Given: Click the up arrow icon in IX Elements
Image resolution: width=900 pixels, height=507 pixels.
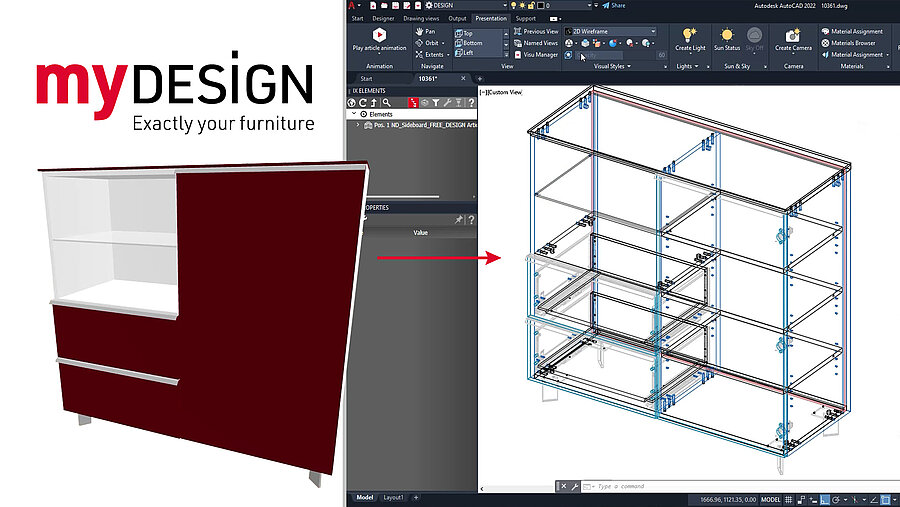Looking at the screenshot, I should pos(374,103).
